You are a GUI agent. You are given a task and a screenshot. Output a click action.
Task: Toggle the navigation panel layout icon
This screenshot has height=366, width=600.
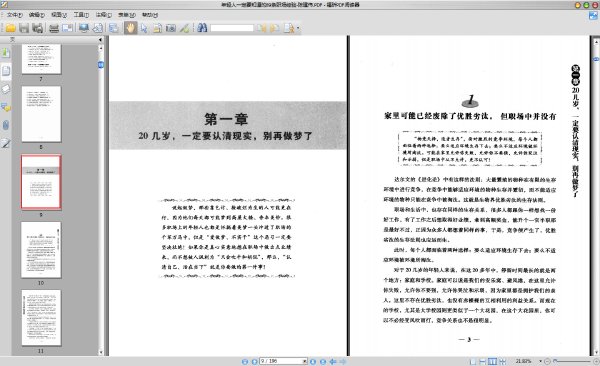tap(114, 28)
